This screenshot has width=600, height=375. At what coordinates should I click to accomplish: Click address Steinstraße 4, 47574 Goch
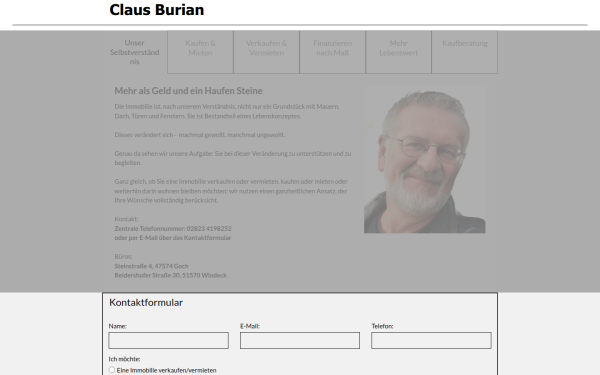[152, 266]
